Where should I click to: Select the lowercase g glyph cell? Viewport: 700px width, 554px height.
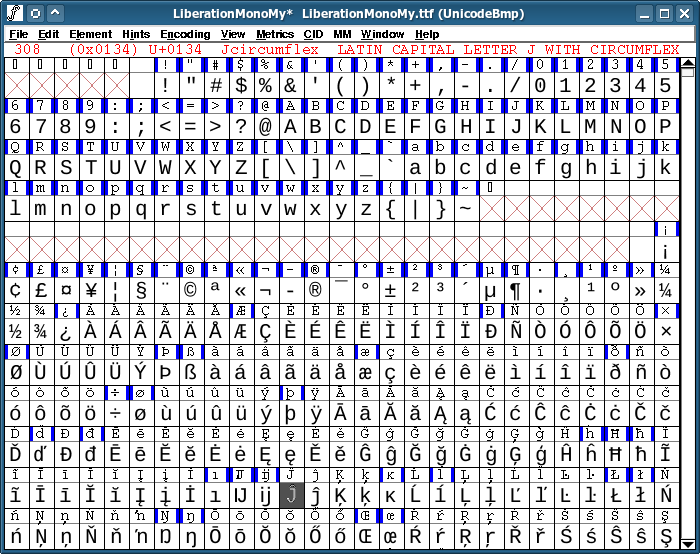(x=566, y=167)
